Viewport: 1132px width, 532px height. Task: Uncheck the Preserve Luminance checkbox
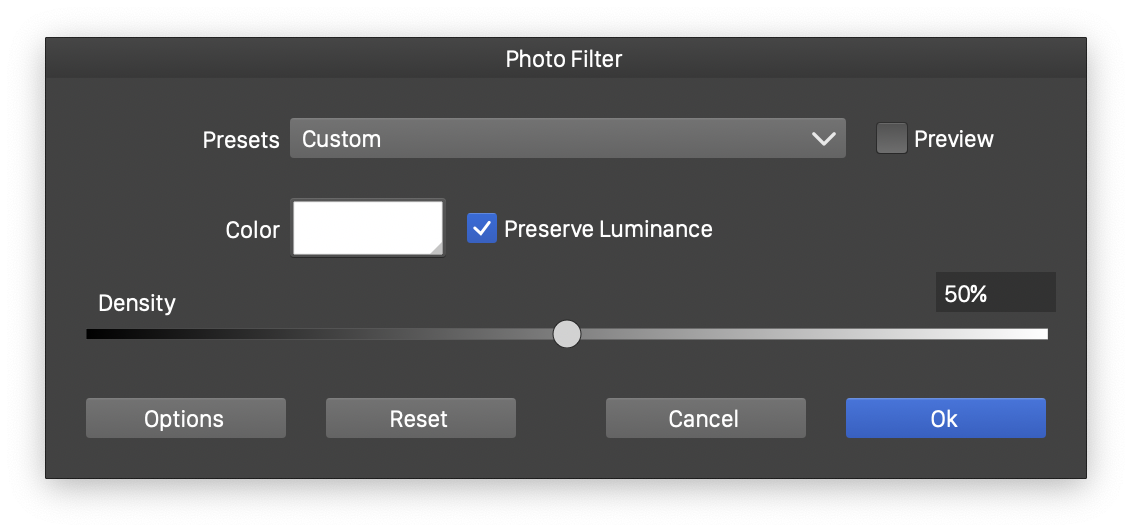point(482,229)
